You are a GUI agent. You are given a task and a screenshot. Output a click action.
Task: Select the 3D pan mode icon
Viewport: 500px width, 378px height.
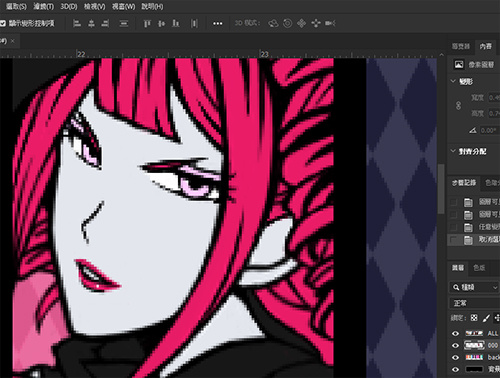(301, 23)
